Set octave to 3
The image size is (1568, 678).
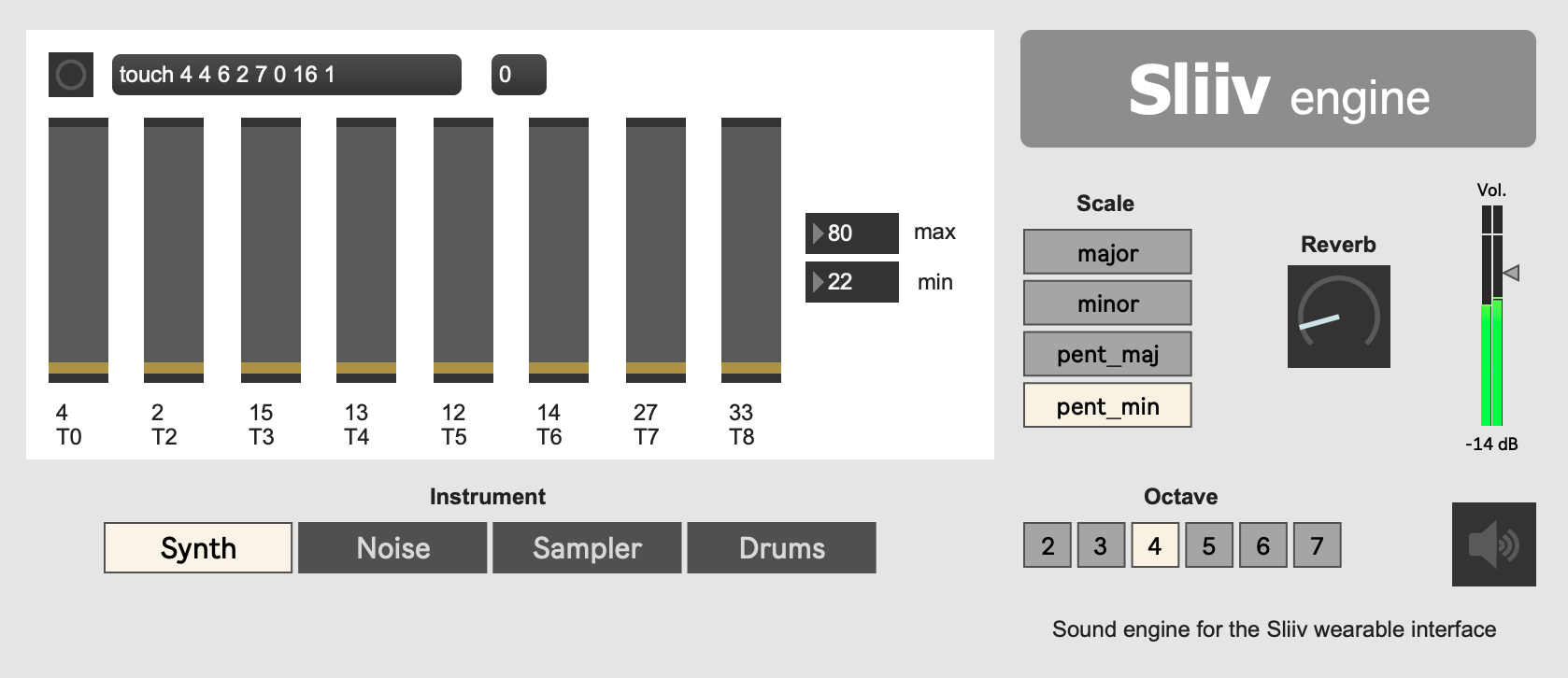(x=1101, y=545)
